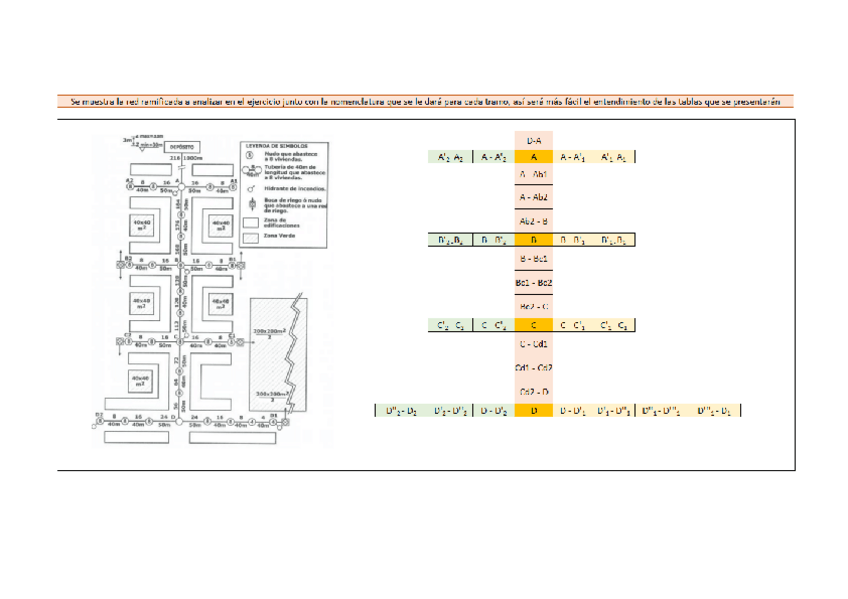Select the green cell 'B - B'2'
This screenshot has width=848, height=599.
(x=493, y=240)
